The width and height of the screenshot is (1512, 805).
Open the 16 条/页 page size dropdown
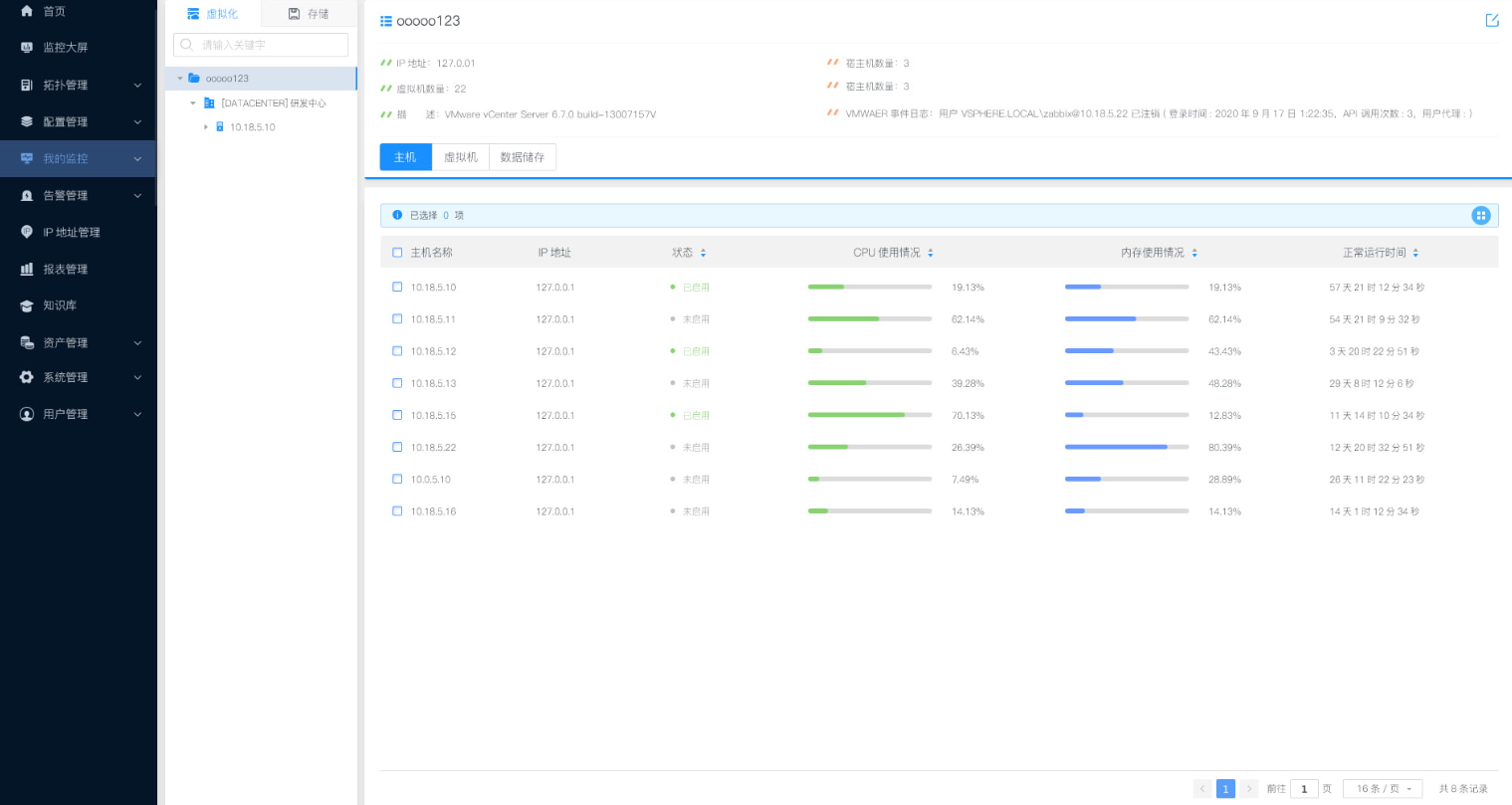(x=1382, y=788)
